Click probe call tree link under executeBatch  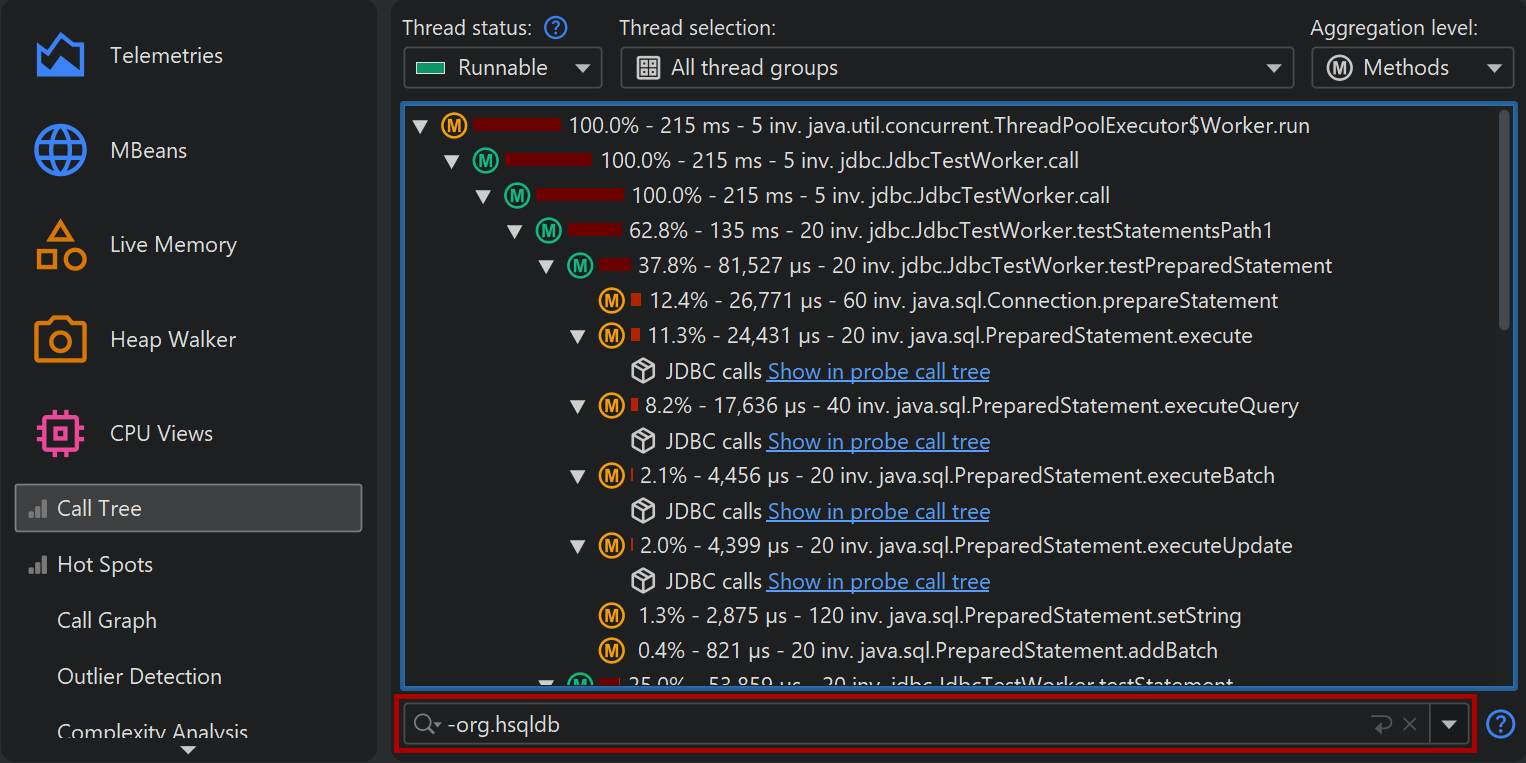[878, 512]
